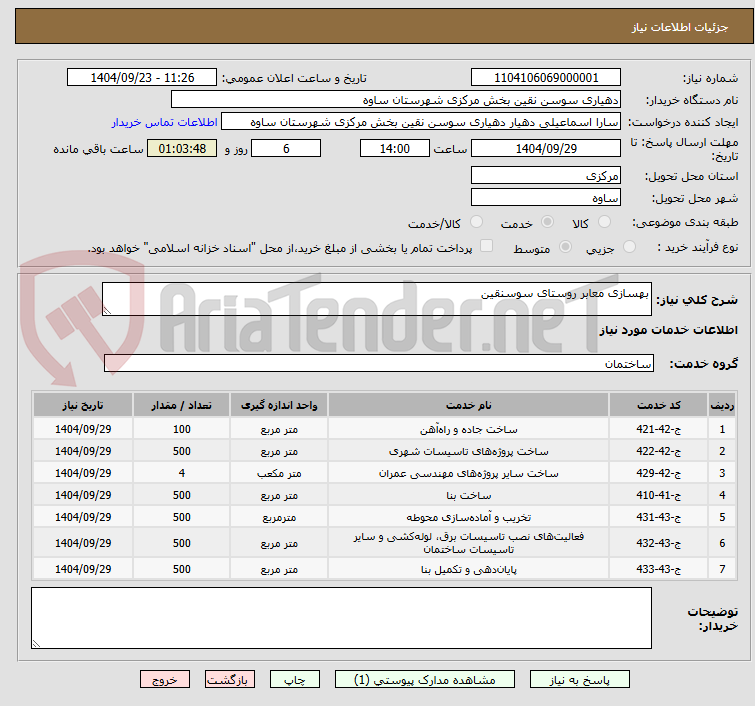Image resolution: width=755 pixels, height=706 pixels.
Task: Click the گروه خدمت field
Action: [378, 364]
